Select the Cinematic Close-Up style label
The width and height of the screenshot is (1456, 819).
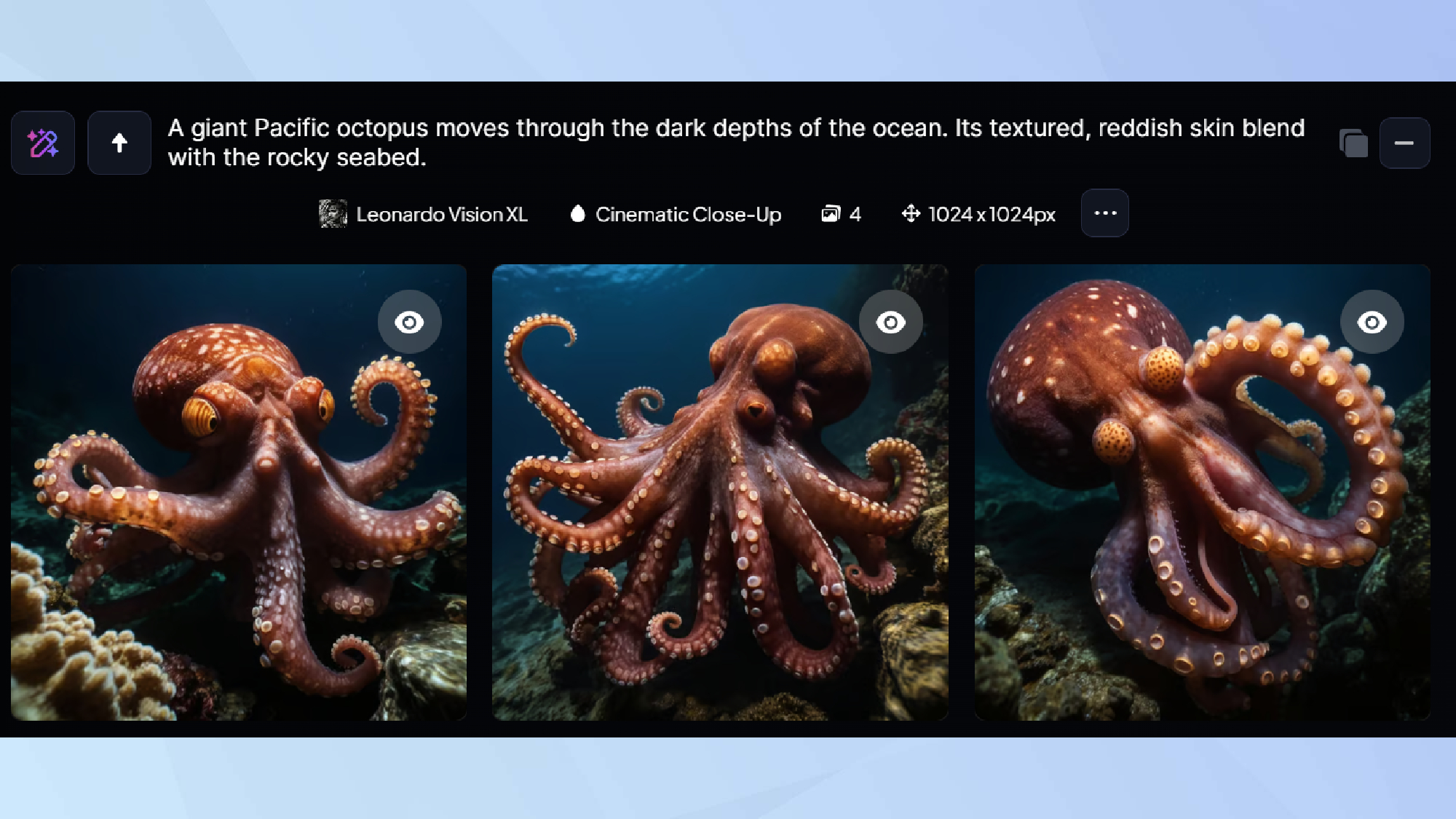pos(688,214)
